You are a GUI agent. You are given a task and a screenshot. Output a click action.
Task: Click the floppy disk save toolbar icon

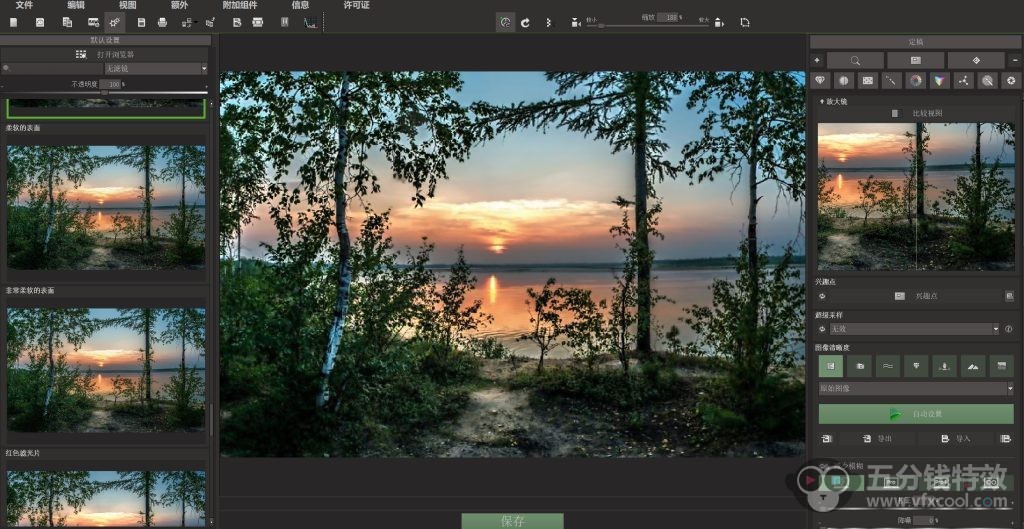tap(141, 22)
